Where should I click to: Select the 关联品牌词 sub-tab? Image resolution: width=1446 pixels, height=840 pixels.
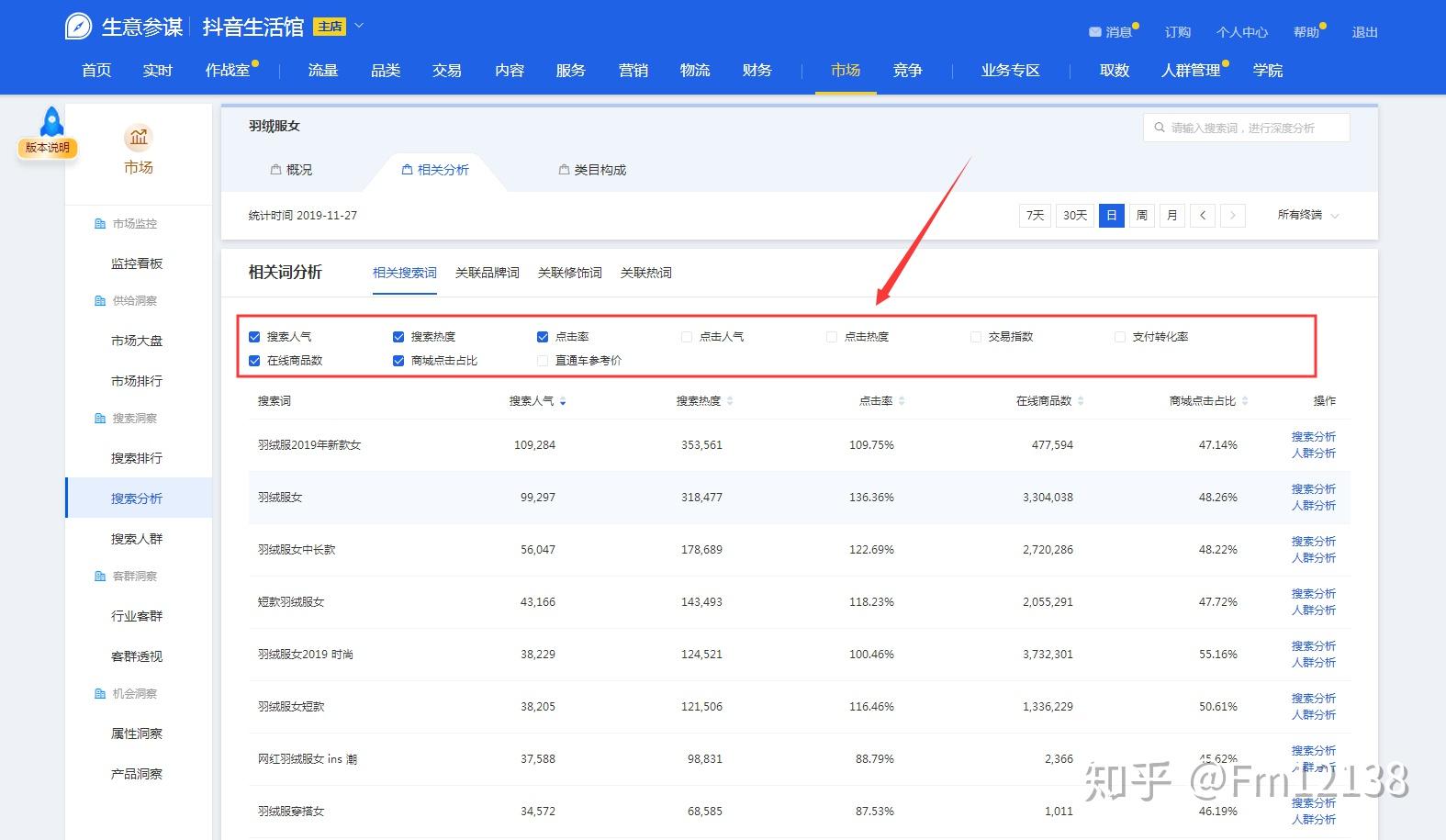click(488, 273)
